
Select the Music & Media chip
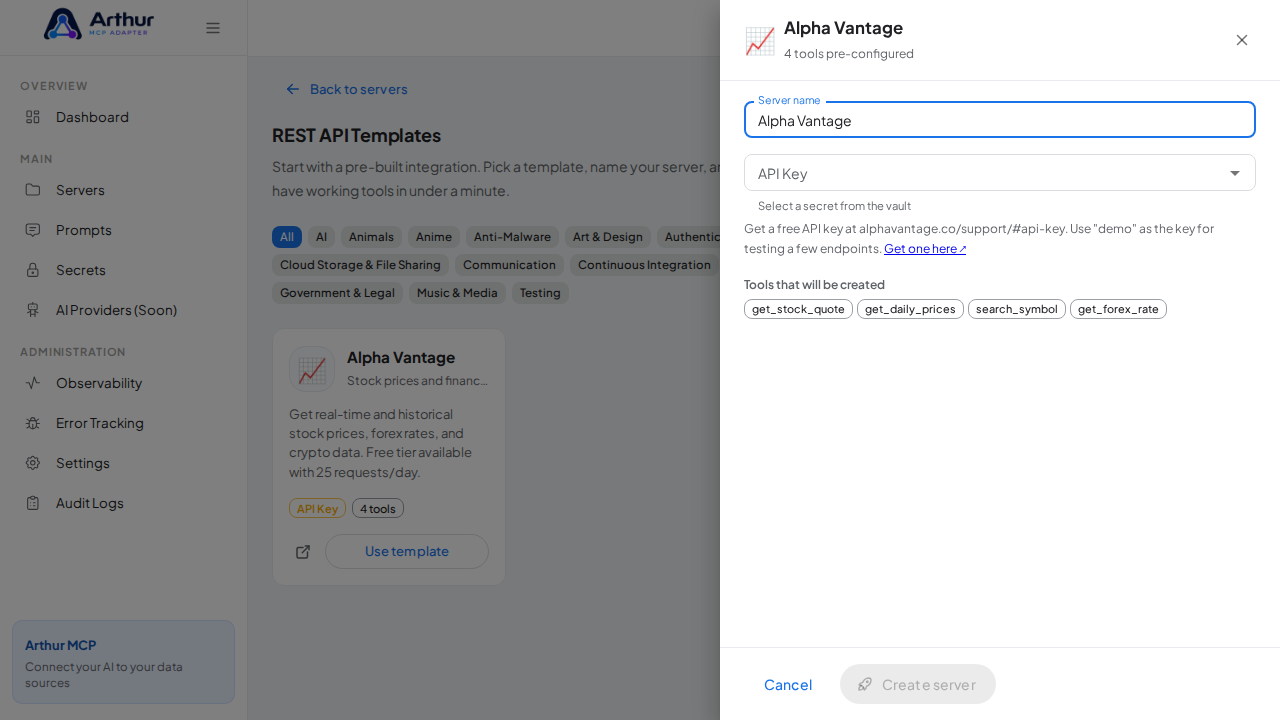point(457,293)
